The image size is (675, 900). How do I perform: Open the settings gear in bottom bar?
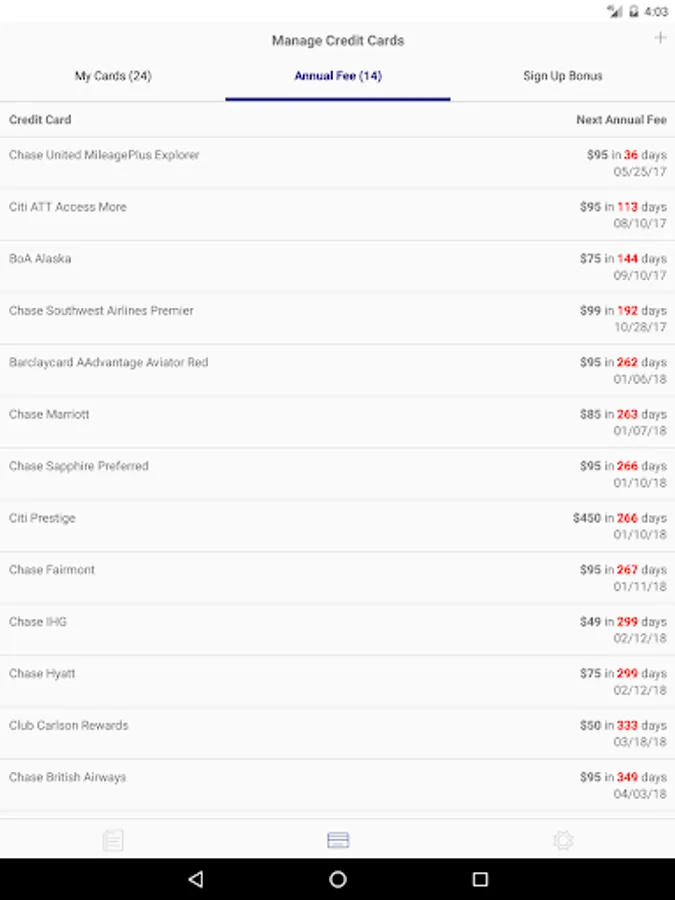point(563,840)
